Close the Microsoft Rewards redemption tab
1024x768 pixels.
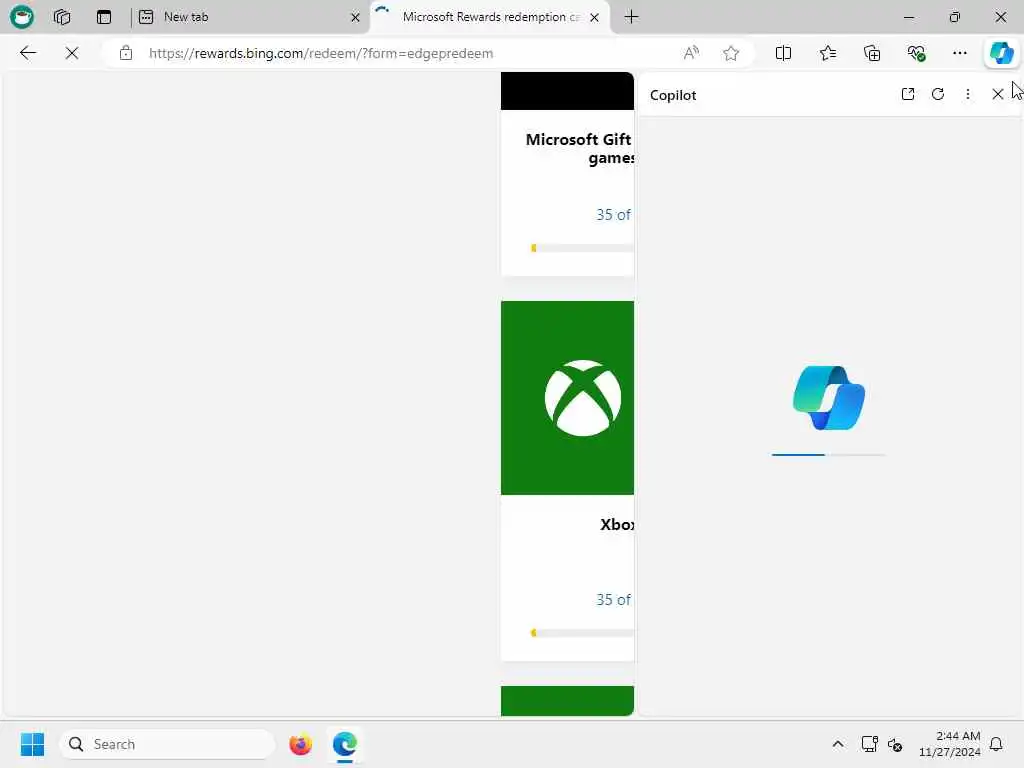[x=594, y=18]
